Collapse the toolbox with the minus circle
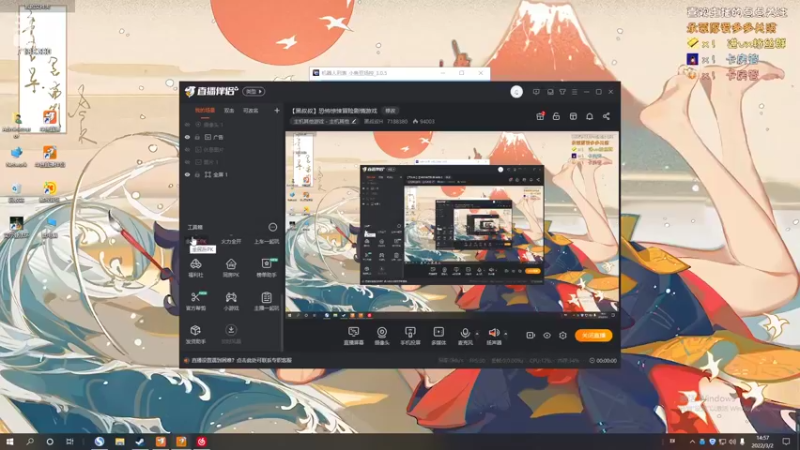The width and height of the screenshot is (800, 450). point(272,227)
